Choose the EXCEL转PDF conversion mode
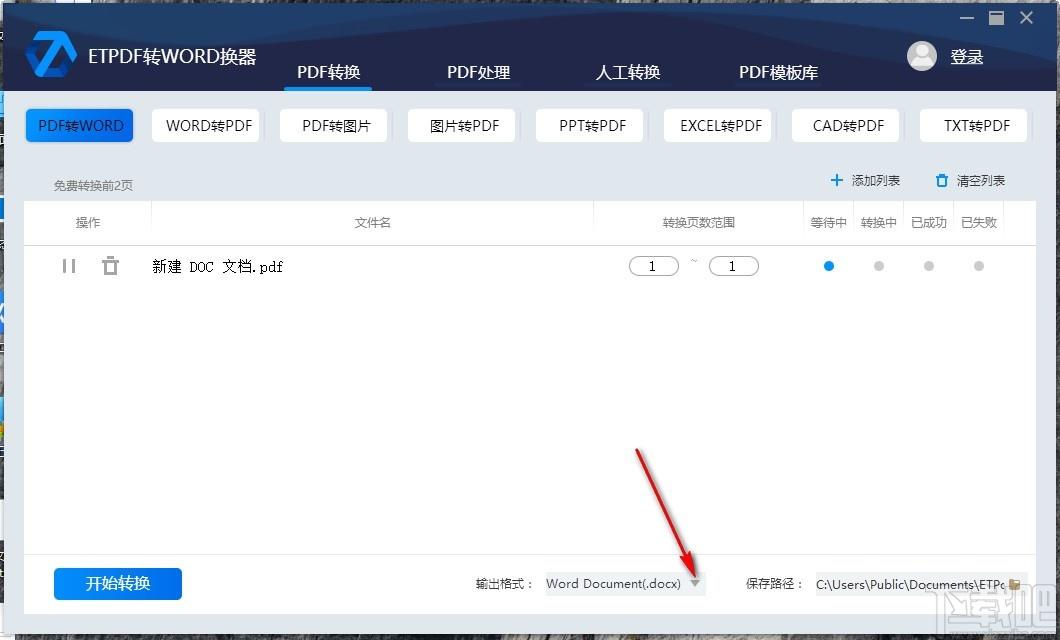The width and height of the screenshot is (1060, 640). pyautogui.click(x=717, y=126)
